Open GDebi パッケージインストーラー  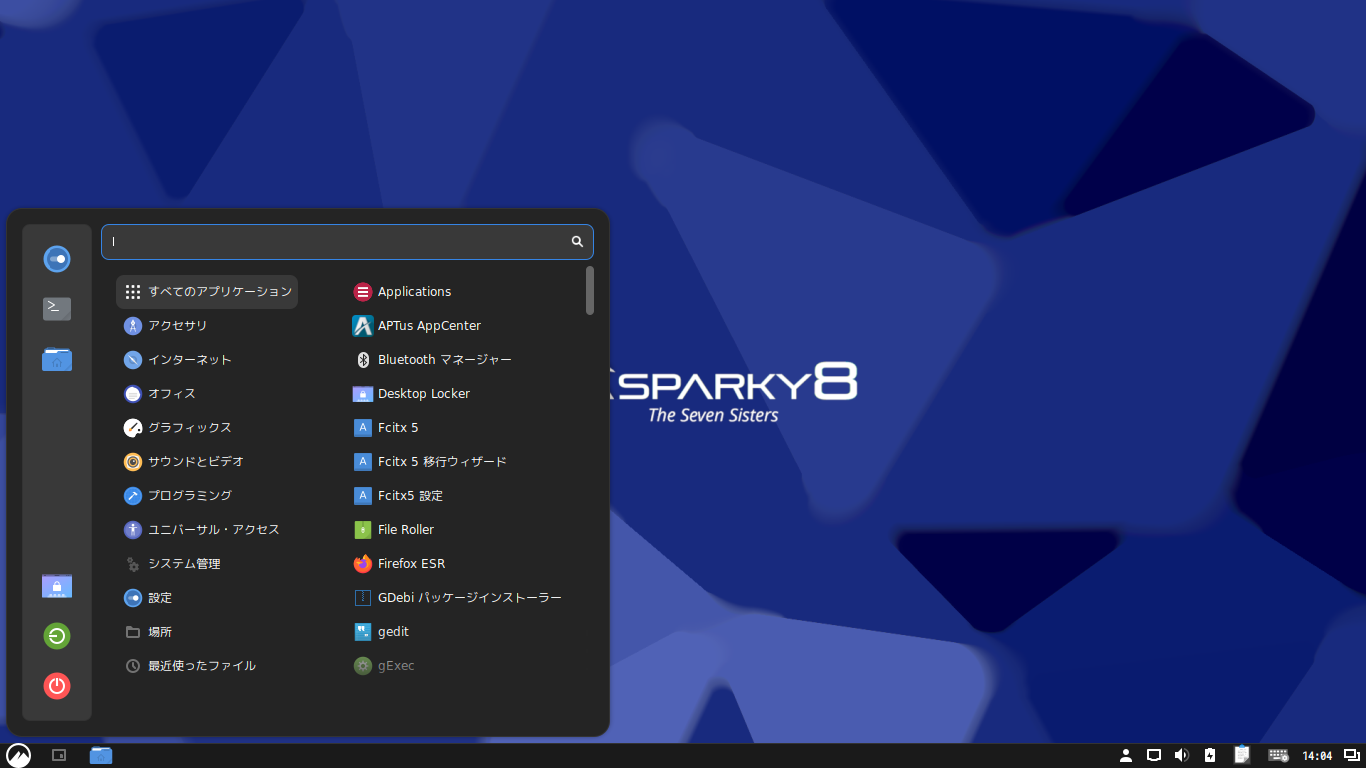(x=462, y=598)
